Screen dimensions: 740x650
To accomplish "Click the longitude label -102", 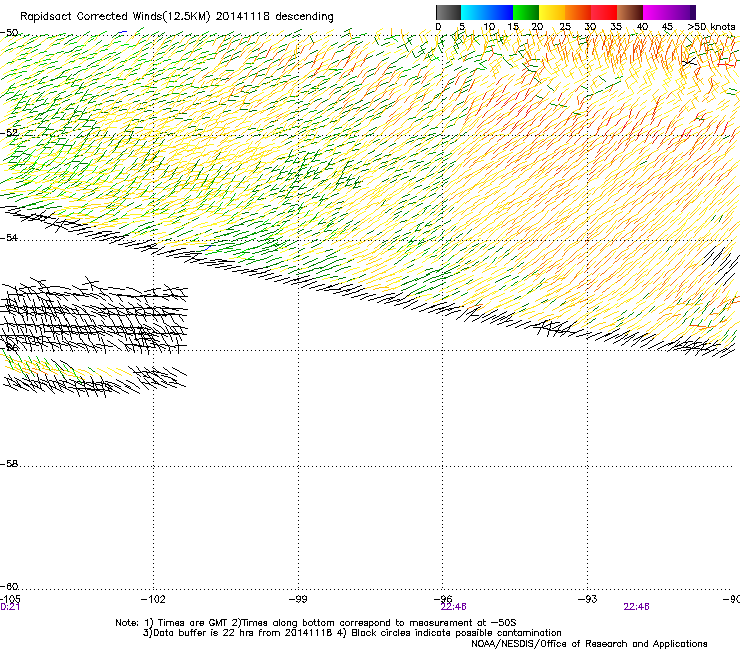I will [153, 599].
